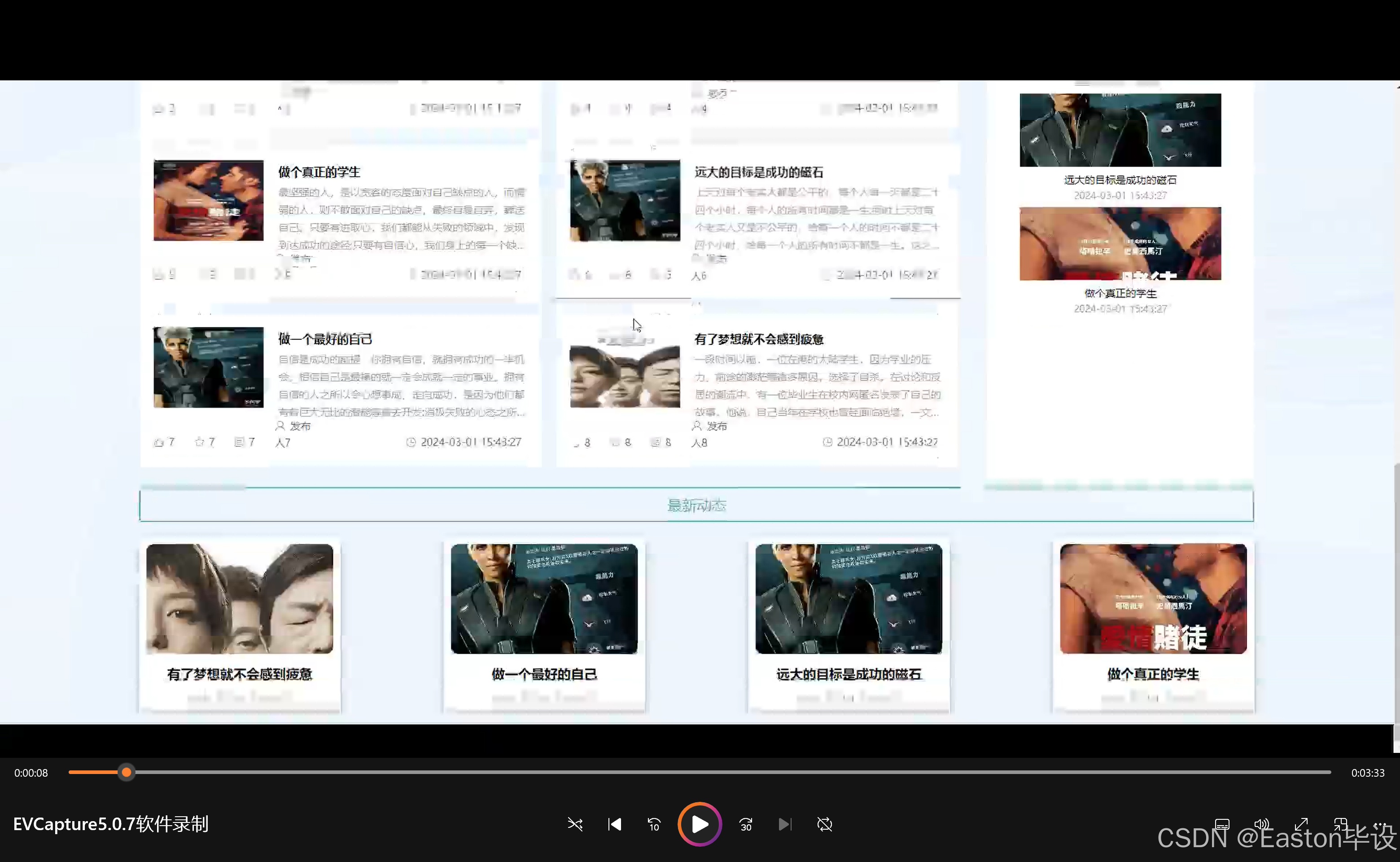This screenshot has height=862, width=1400.
Task: Switch to mini player view
Action: click(x=1340, y=824)
